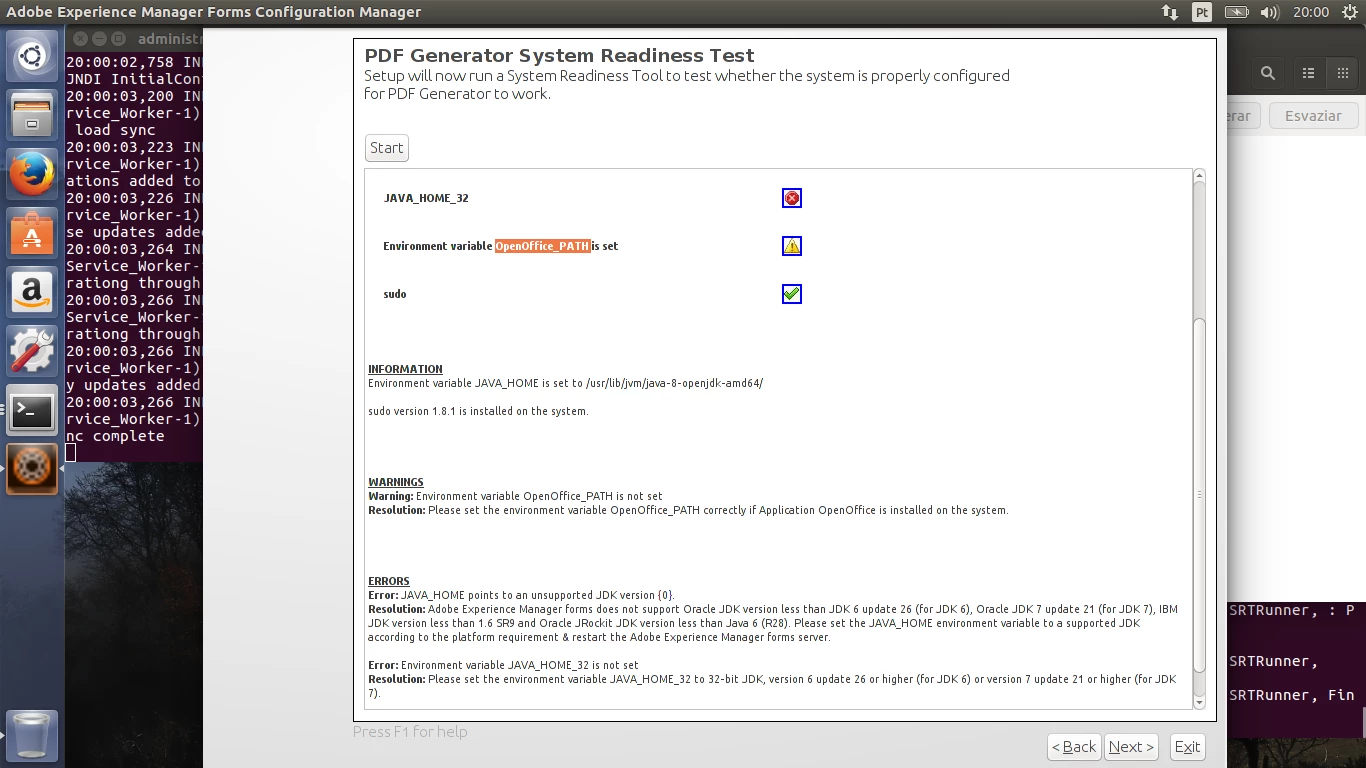Click the Start button to run test
The width and height of the screenshot is (1366, 768).
click(386, 148)
